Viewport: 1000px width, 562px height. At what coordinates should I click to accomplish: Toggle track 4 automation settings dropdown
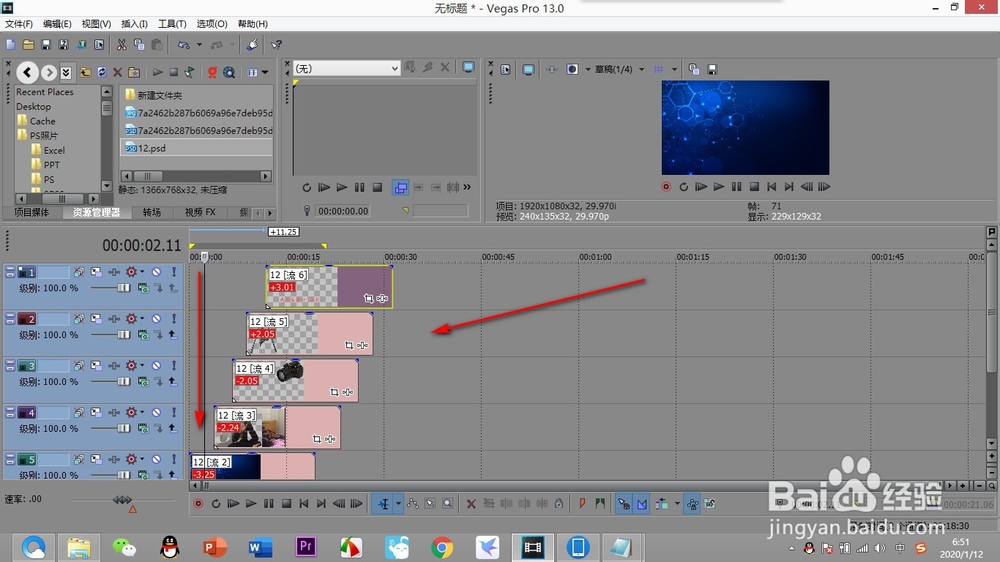tap(142, 413)
